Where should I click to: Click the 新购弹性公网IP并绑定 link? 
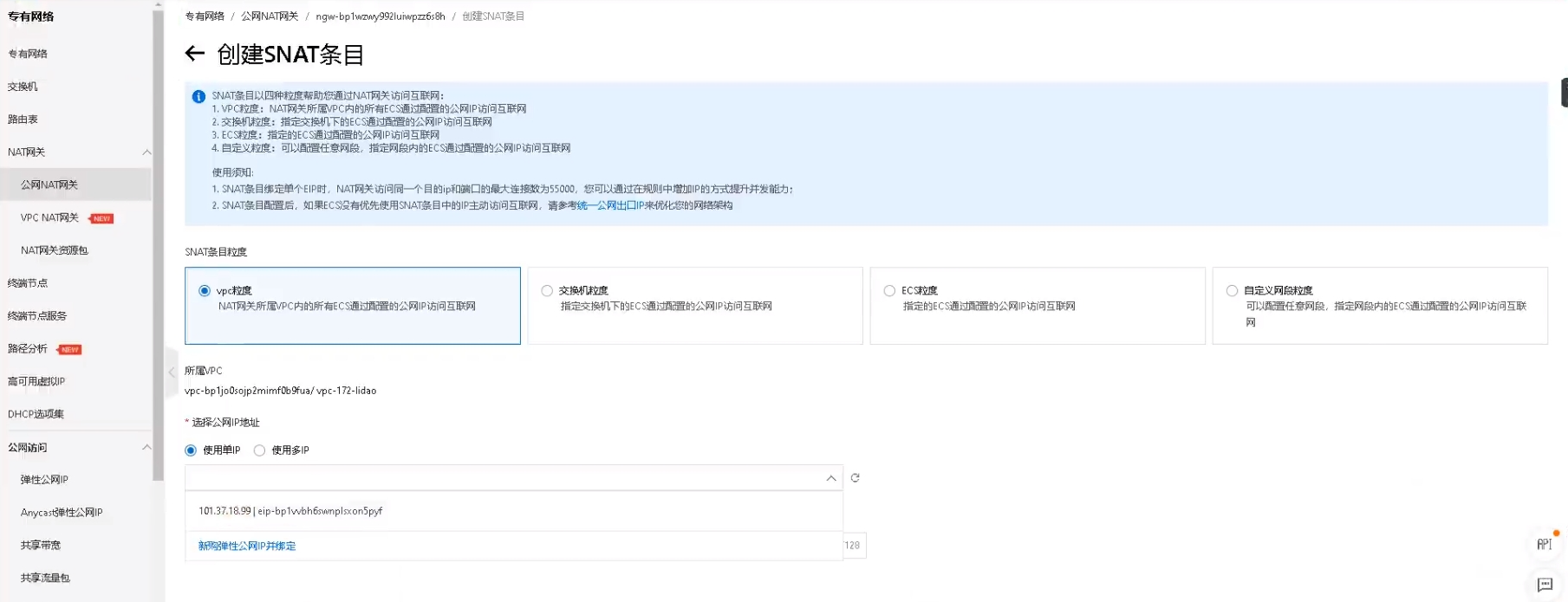[247, 547]
